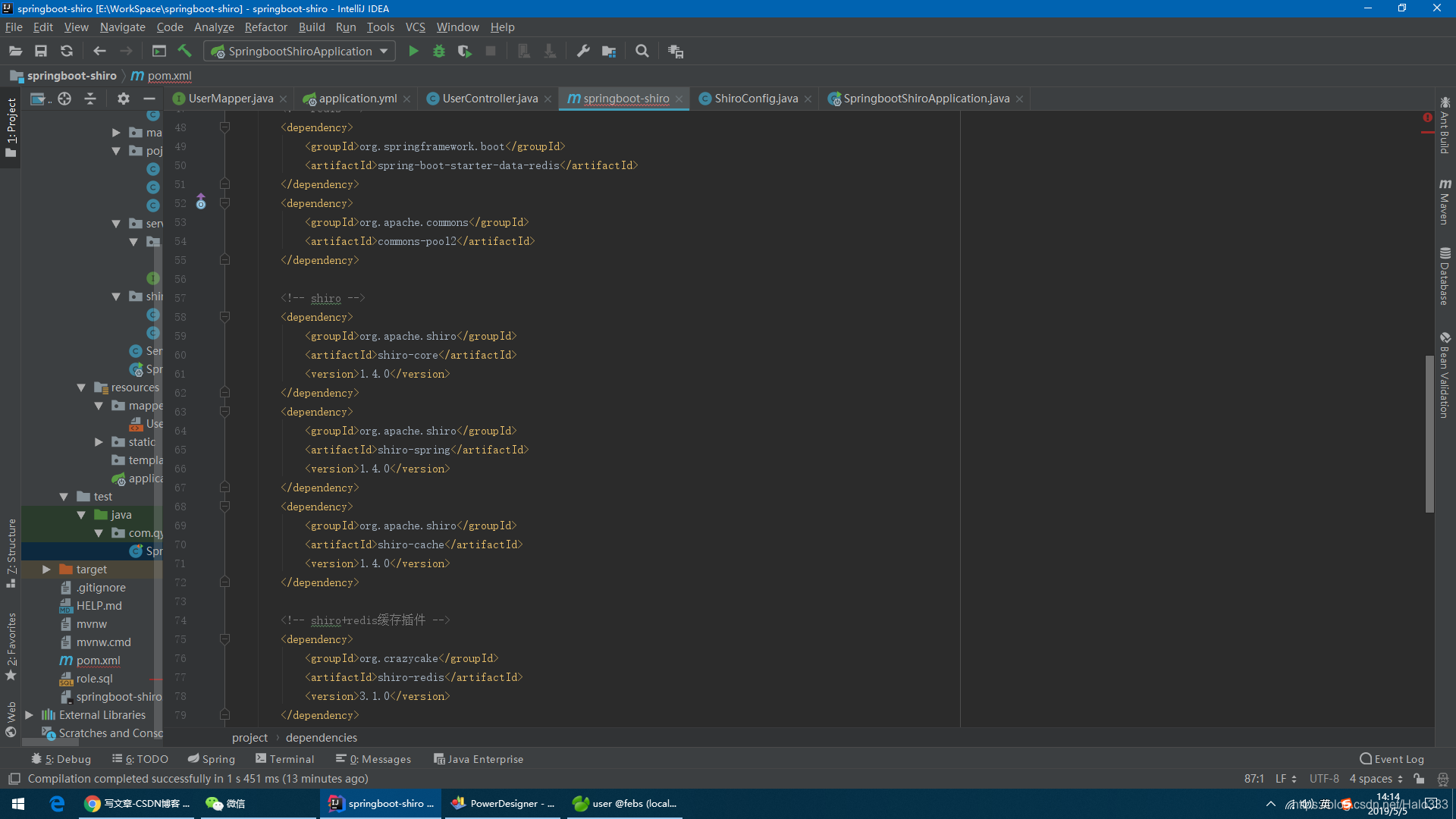Open PowerDesigner from Windows taskbar
This screenshot has width=1456, height=819.
pos(504,804)
